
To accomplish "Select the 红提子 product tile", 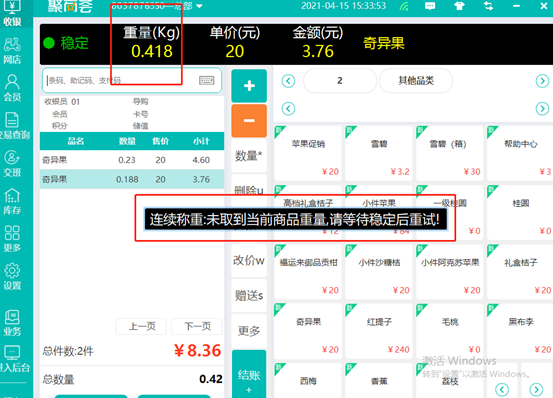I will (x=379, y=331).
